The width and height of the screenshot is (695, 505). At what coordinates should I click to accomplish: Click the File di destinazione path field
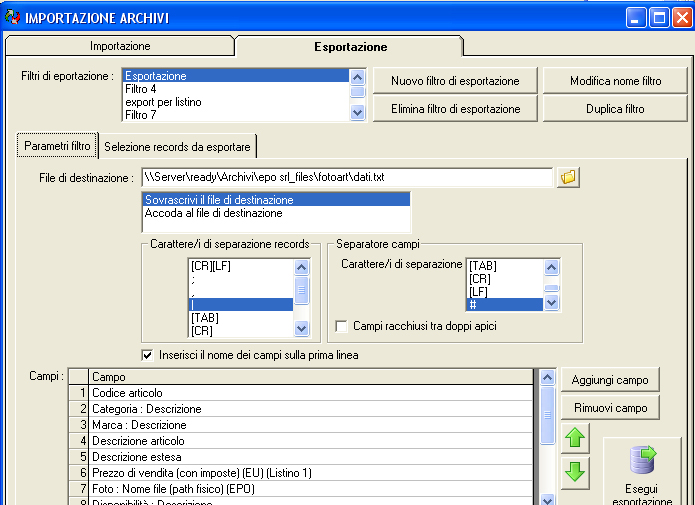pyautogui.click(x=348, y=177)
